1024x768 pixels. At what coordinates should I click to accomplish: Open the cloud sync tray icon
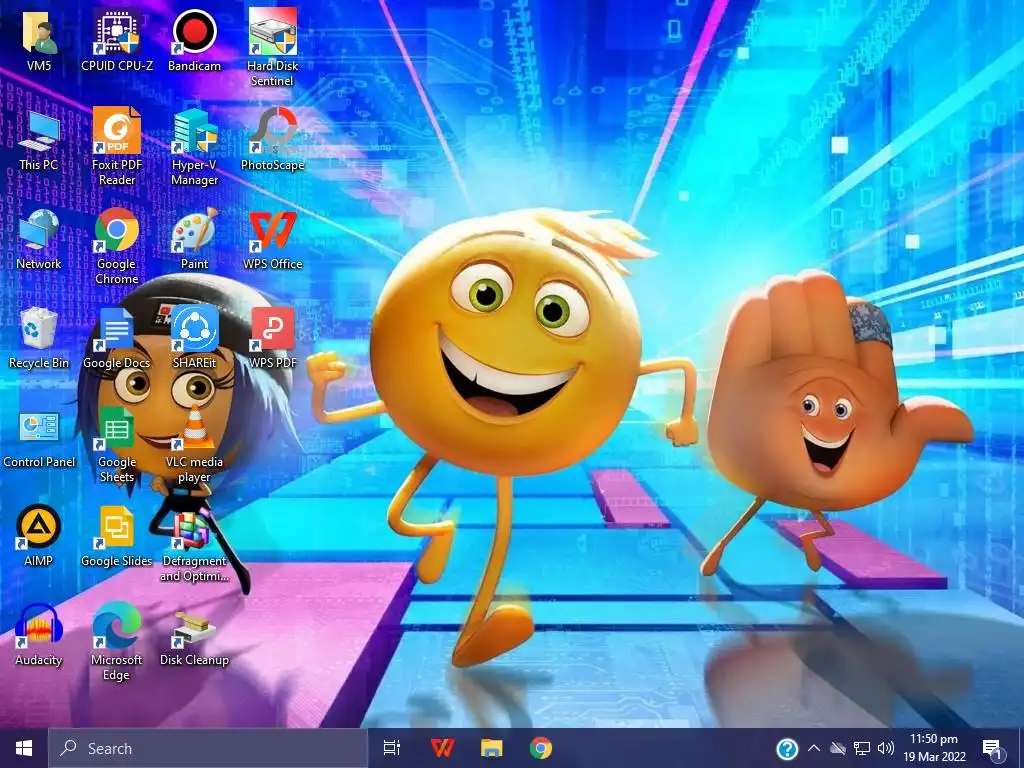(837, 748)
